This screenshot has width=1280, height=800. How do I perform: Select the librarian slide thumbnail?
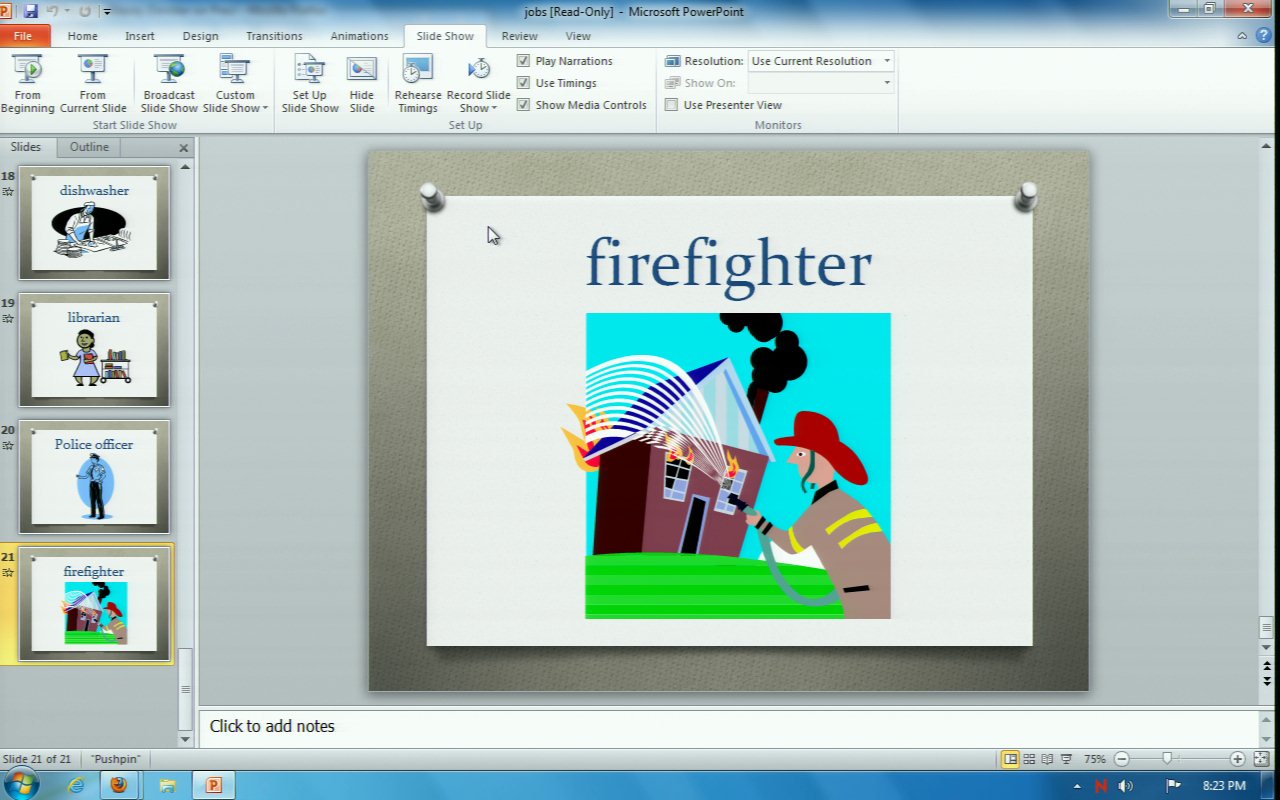coord(94,350)
